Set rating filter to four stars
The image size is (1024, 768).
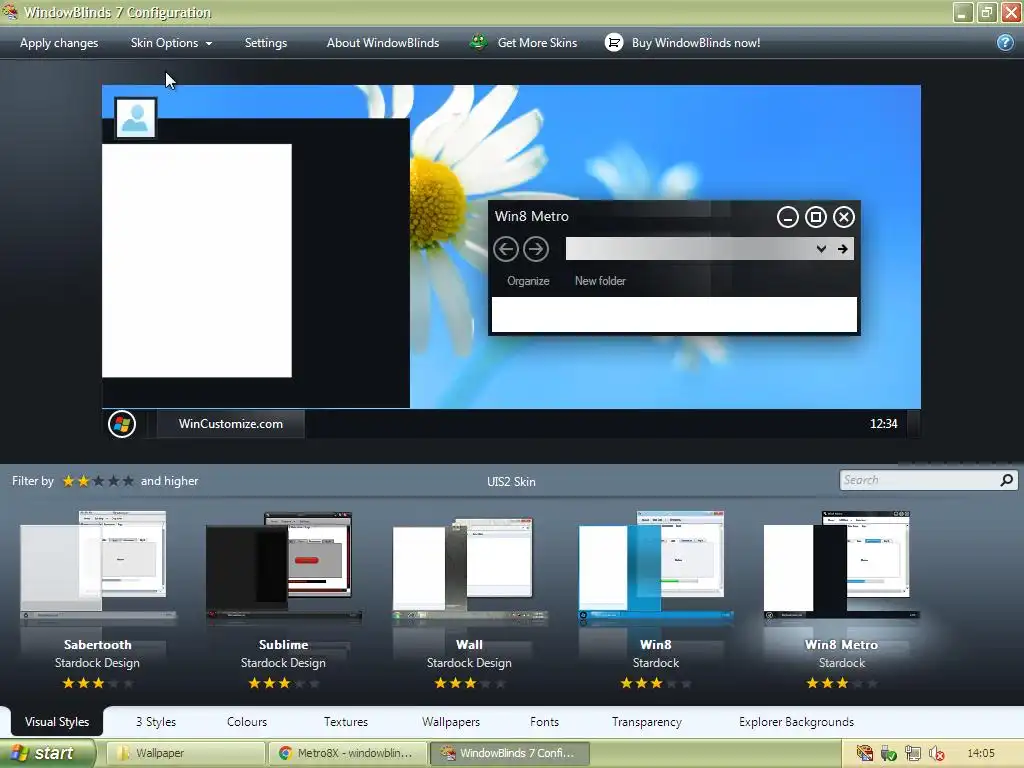(113, 481)
